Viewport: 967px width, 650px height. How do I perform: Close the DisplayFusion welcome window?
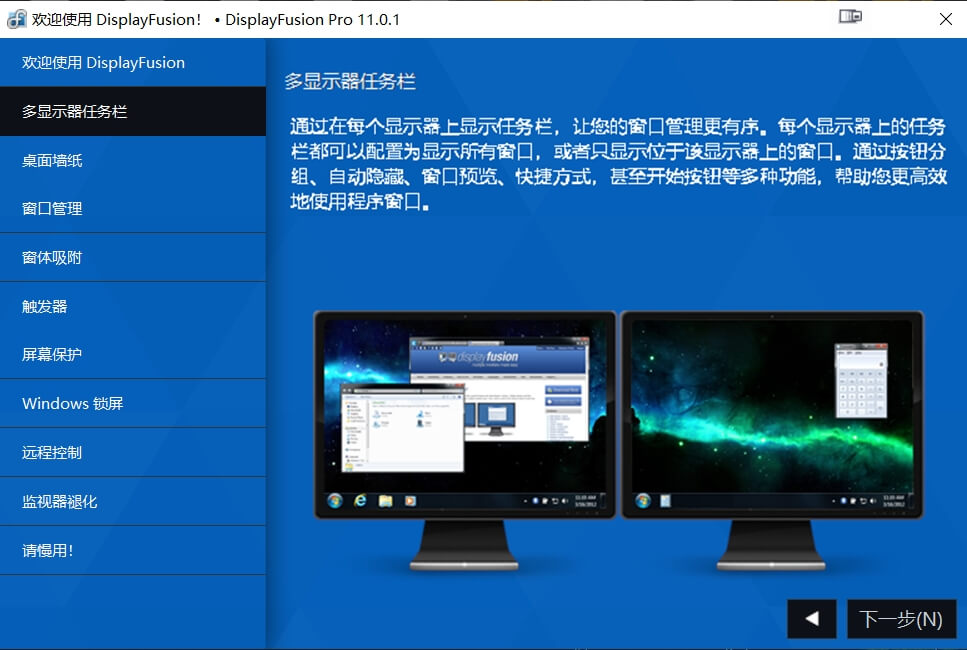[x=945, y=19]
